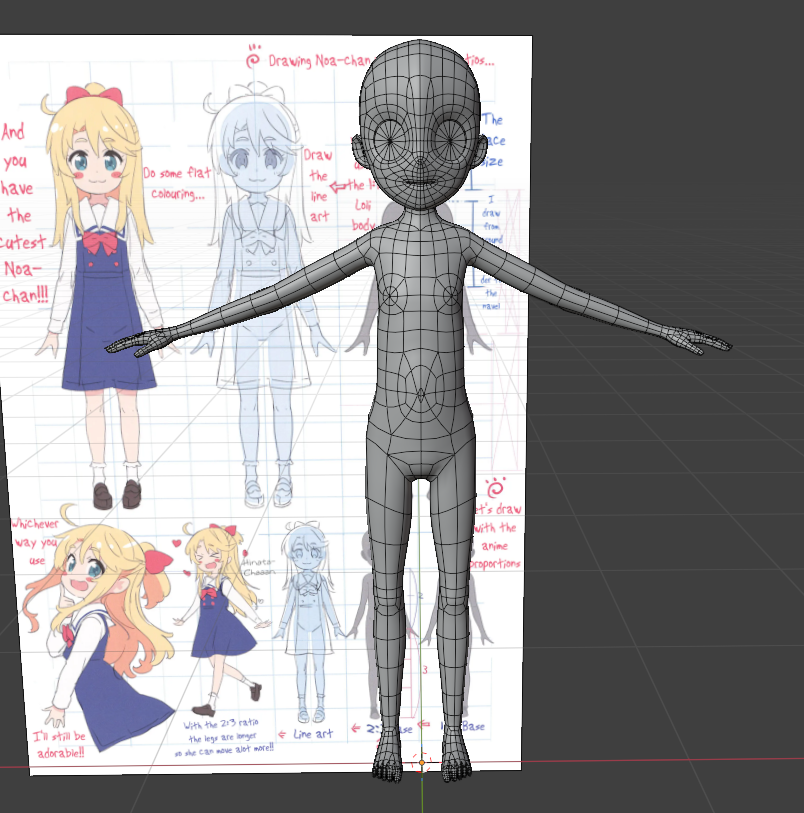This screenshot has height=813, width=804.
Task: Click 'I'll still be adorable!!' text on reference image
Action: pyautogui.click(x=59, y=744)
